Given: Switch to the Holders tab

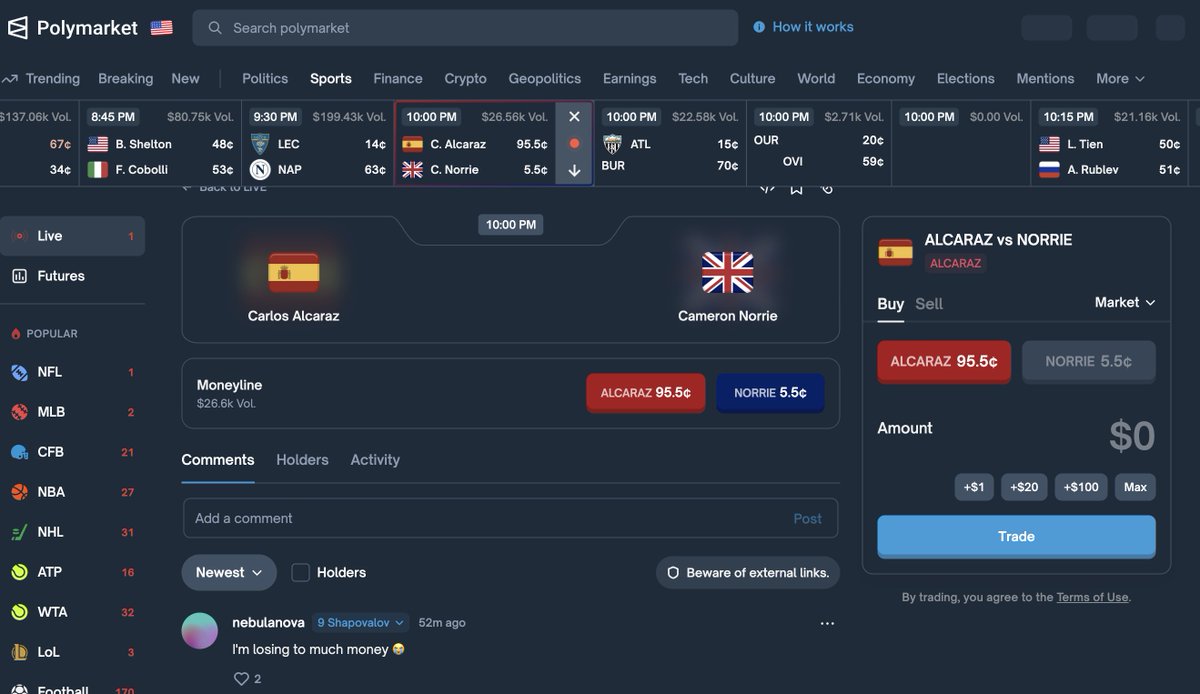Looking at the screenshot, I should (302, 460).
